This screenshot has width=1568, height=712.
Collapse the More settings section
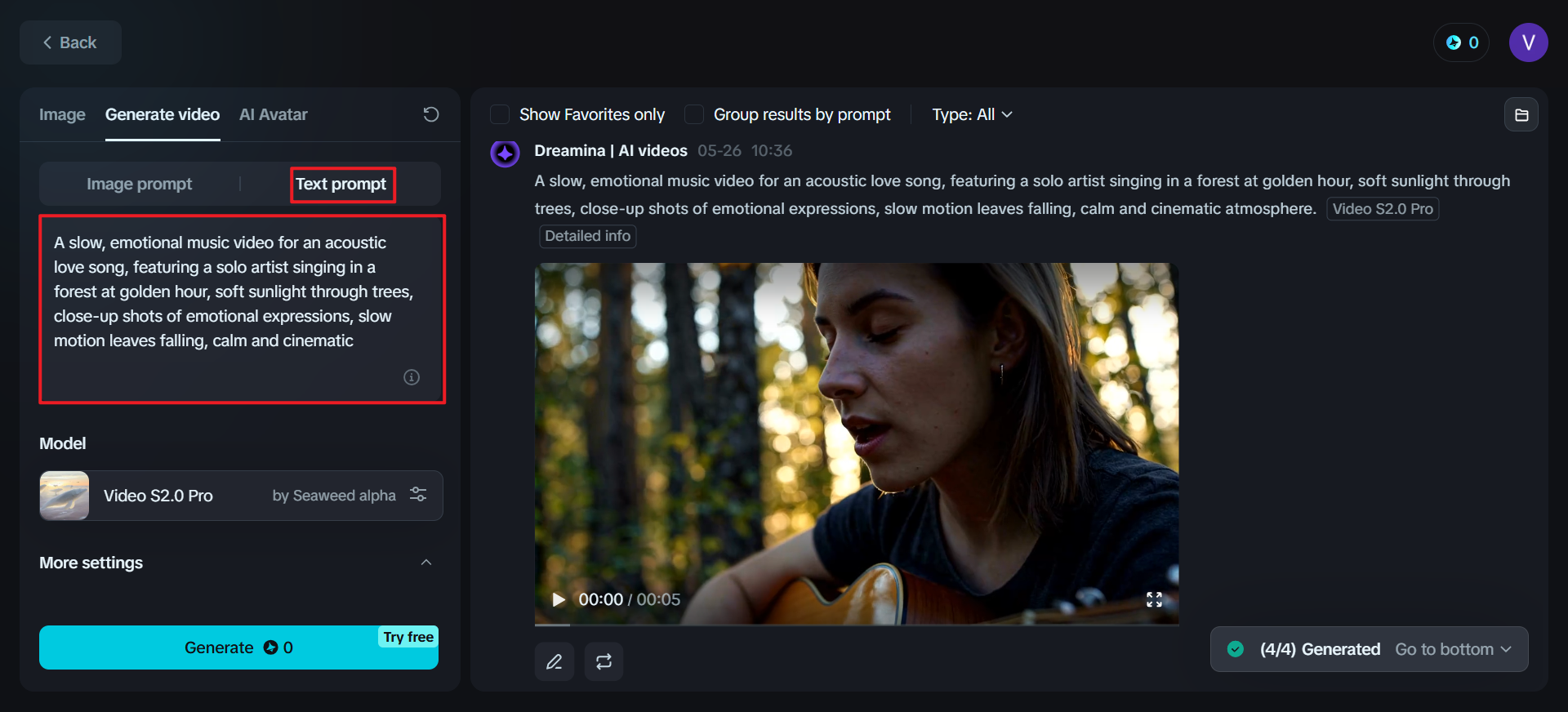(x=426, y=563)
